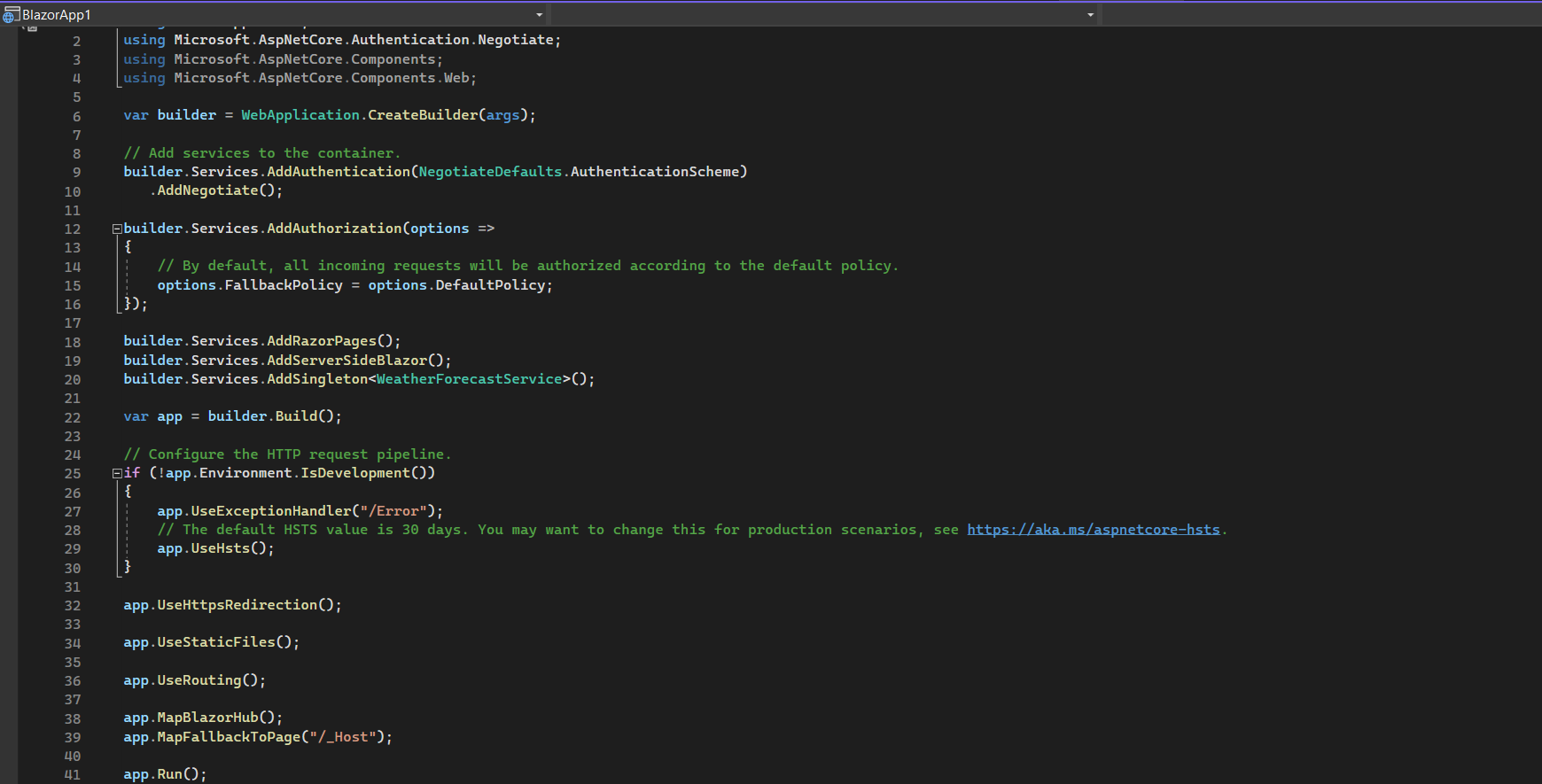Click the MapBlazorHub method call
Viewport: 1542px width, 784px height.
208,718
